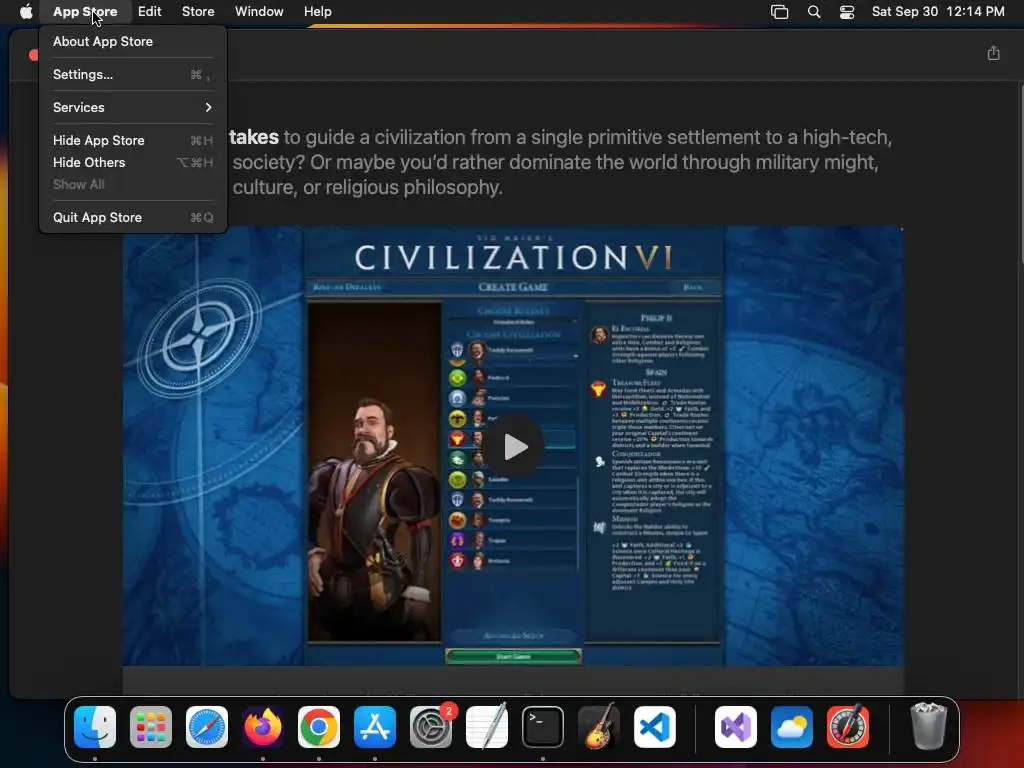Open Settings… from the menu

[x=133, y=74]
